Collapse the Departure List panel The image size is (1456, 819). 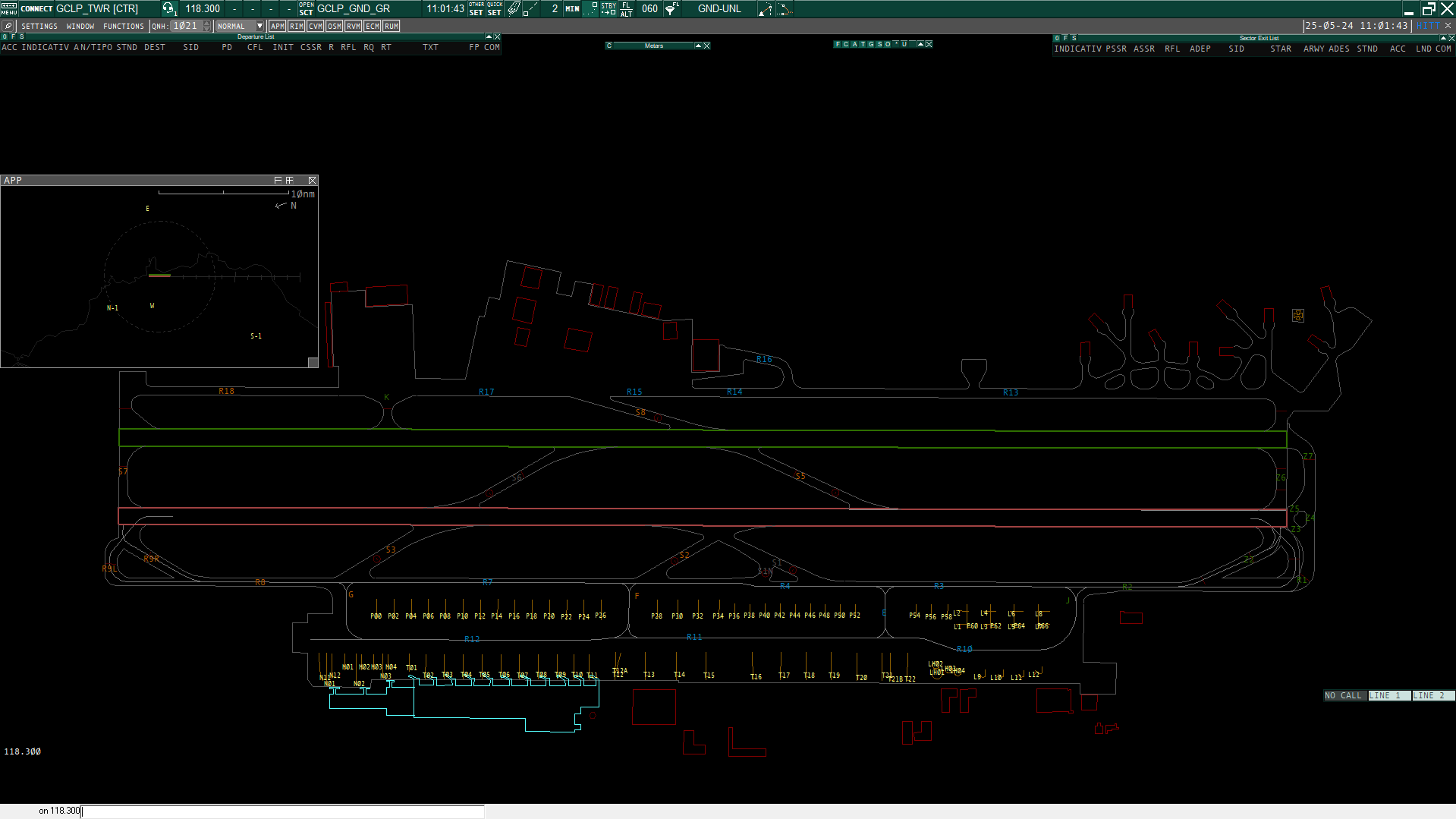coord(489,36)
